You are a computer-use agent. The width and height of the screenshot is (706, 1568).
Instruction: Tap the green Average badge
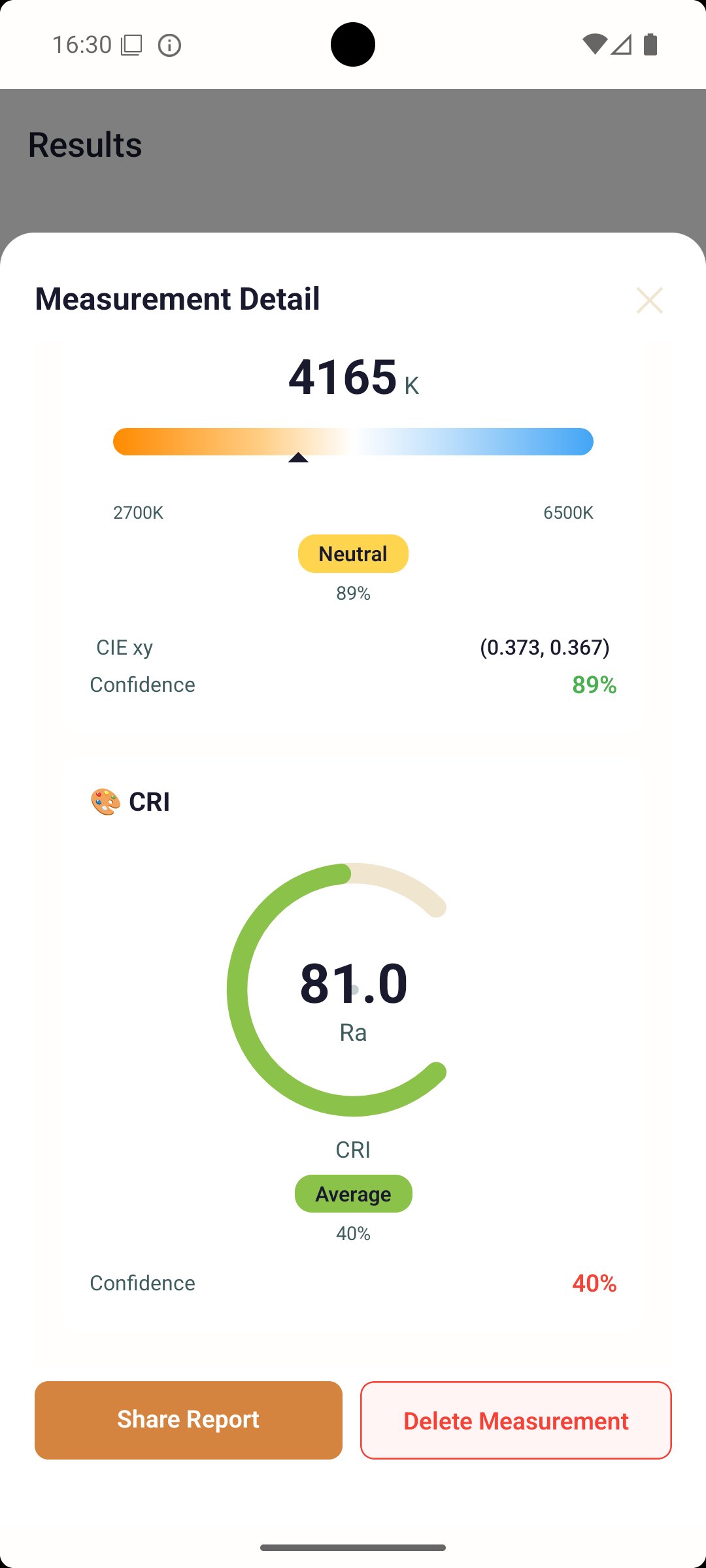coord(353,1194)
